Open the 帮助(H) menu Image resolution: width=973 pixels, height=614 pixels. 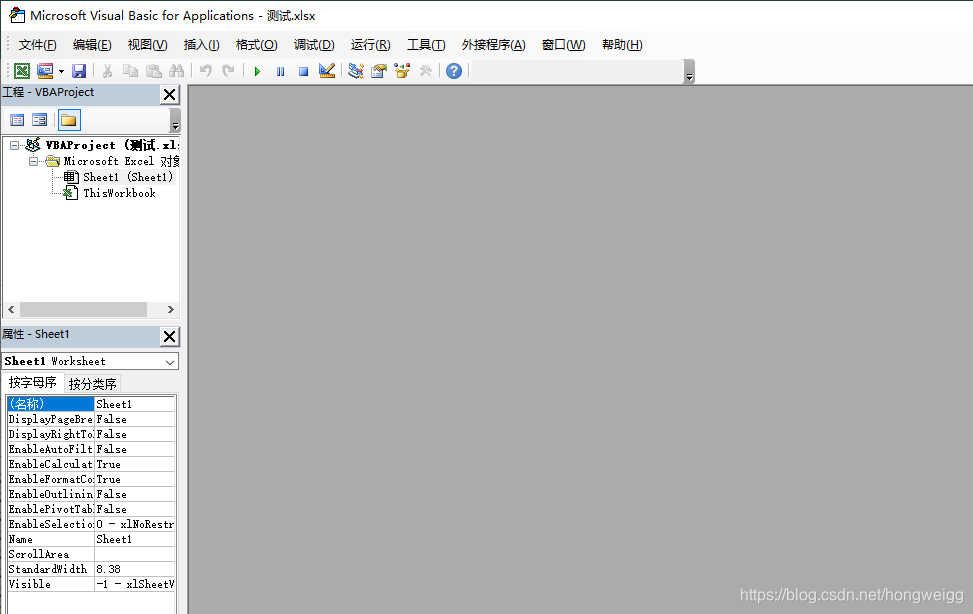click(x=622, y=45)
